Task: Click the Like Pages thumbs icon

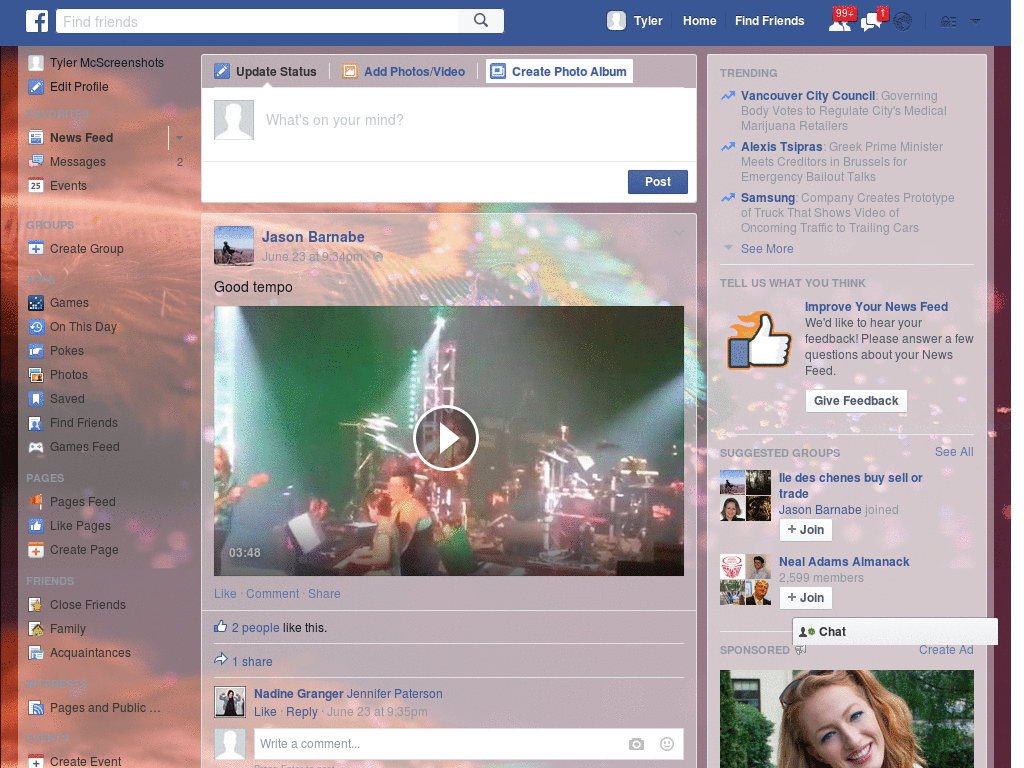Action: tap(36, 526)
